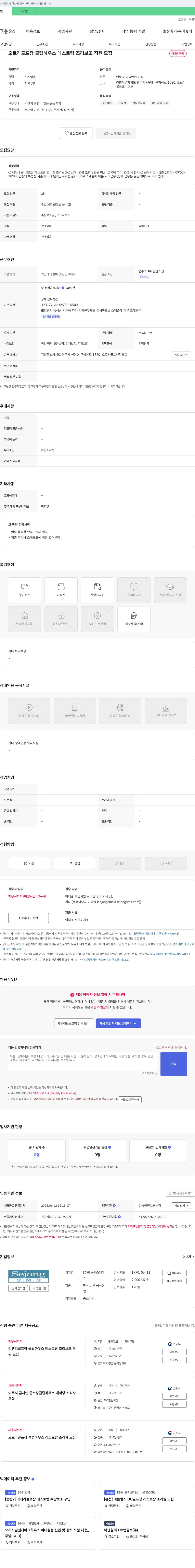This screenshot has height=1568, width=195.
Task: Click the 식사제공(2식) welfare icon
Action: pyautogui.click(x=134, y=619)
